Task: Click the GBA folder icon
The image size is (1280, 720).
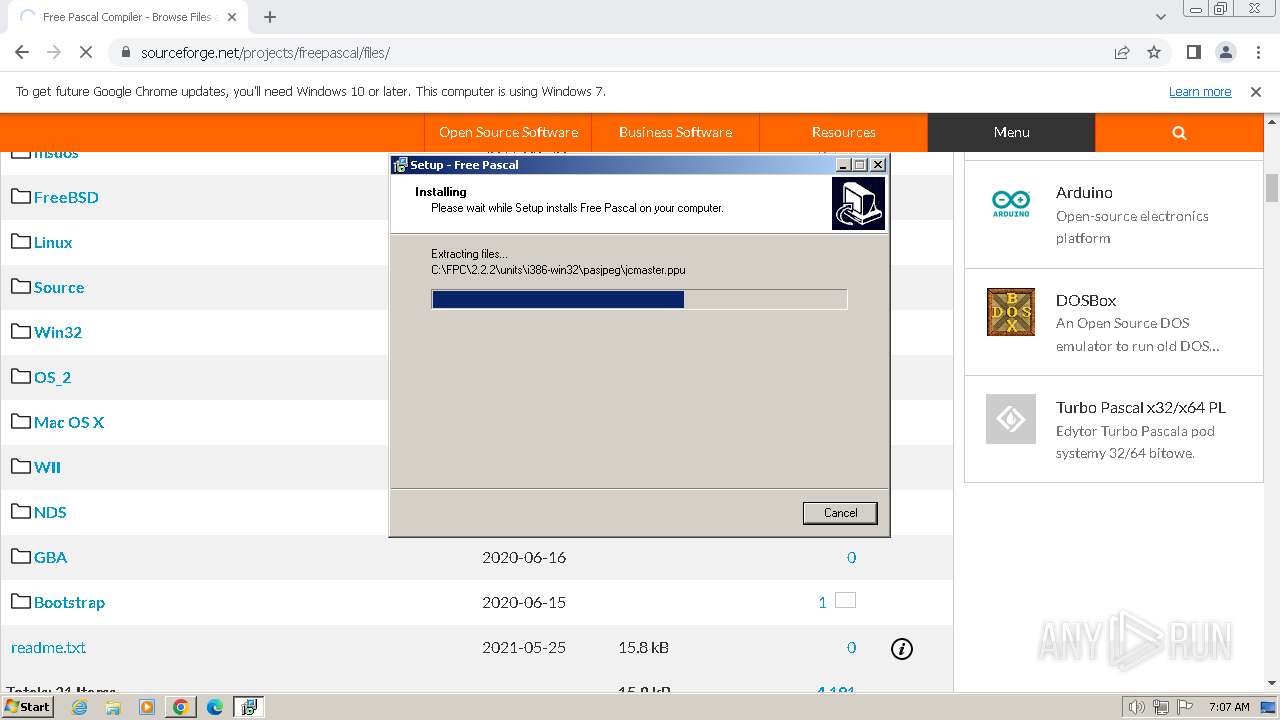Action: (21, 556)
